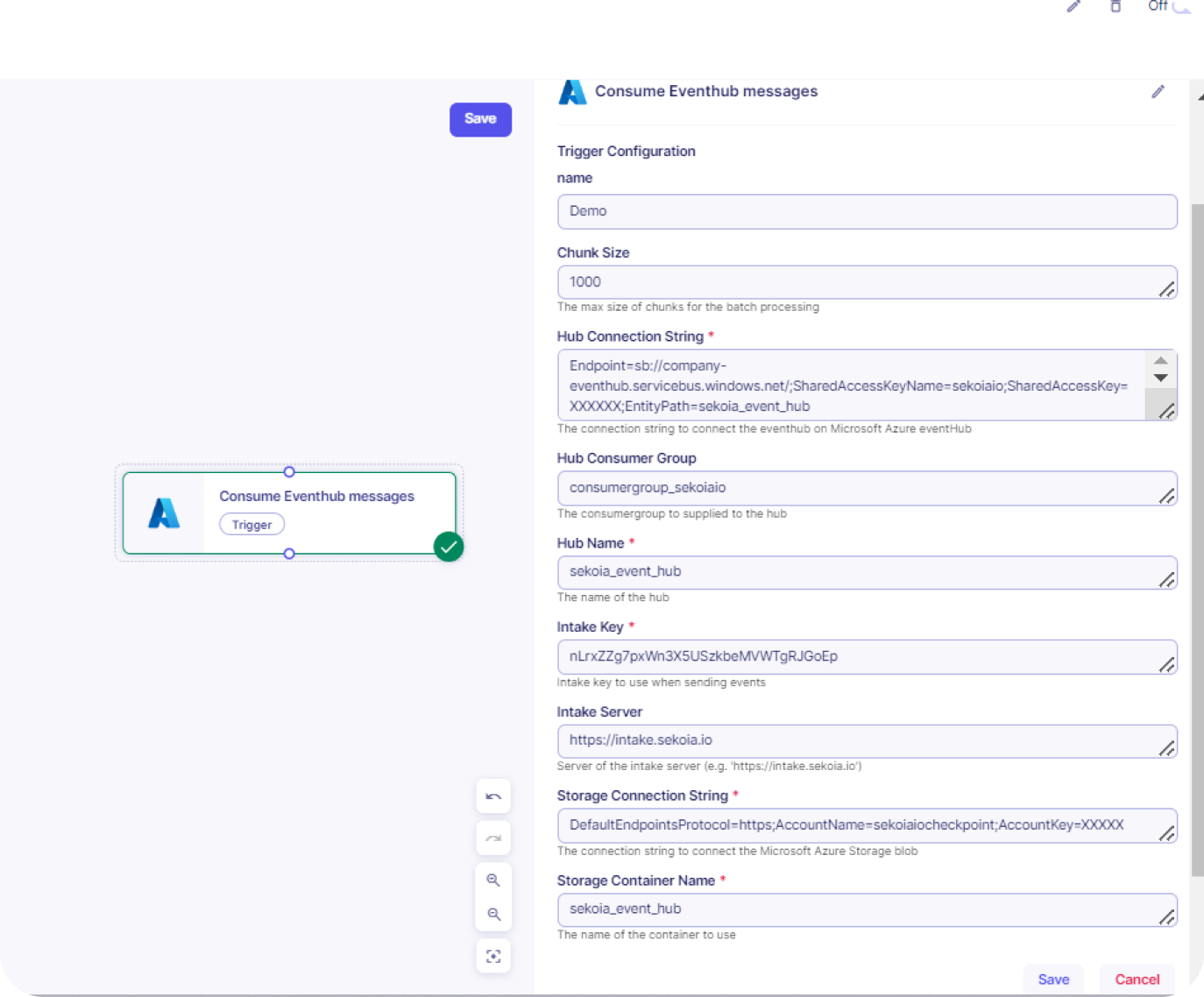
Task: Click the green checkmark badge on trigger node
Action: pyautogui.click(x=449, y=547)
